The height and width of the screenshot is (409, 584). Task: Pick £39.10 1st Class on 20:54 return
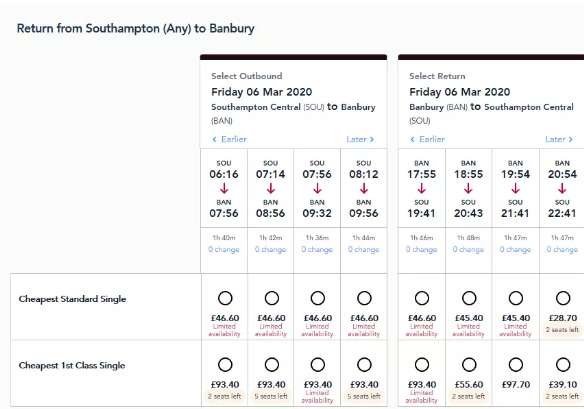pos(563,365)
